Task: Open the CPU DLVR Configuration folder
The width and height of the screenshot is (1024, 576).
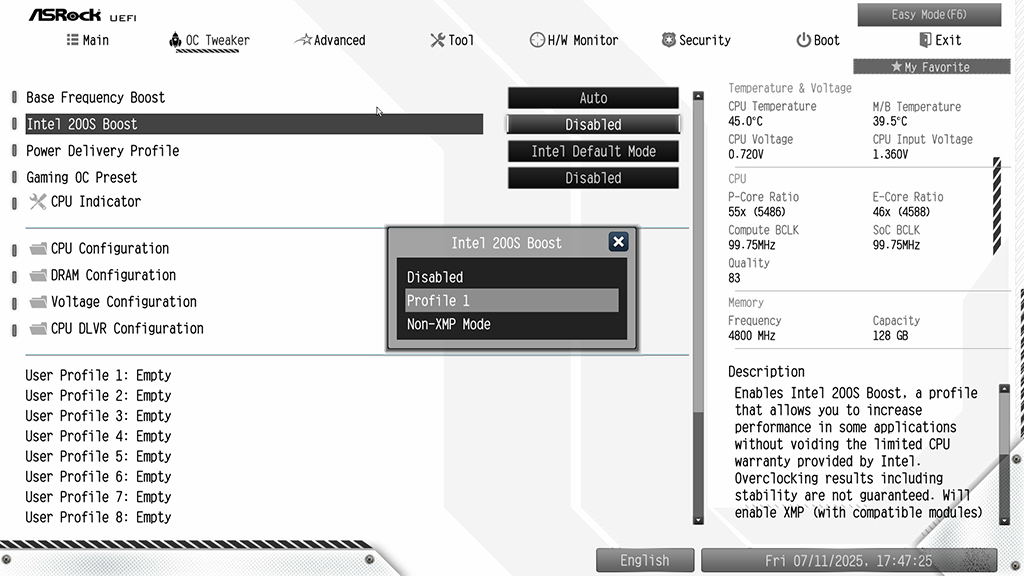Action: click(116, 328)
